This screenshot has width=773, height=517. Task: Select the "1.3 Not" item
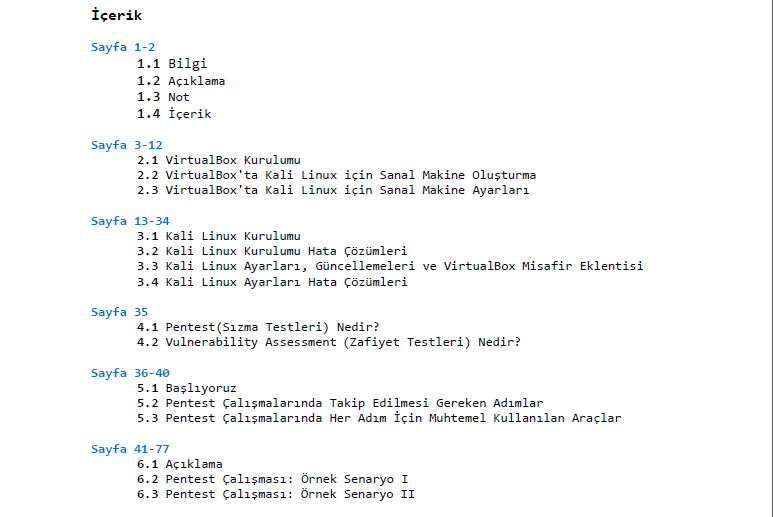(x=163, y=97)
